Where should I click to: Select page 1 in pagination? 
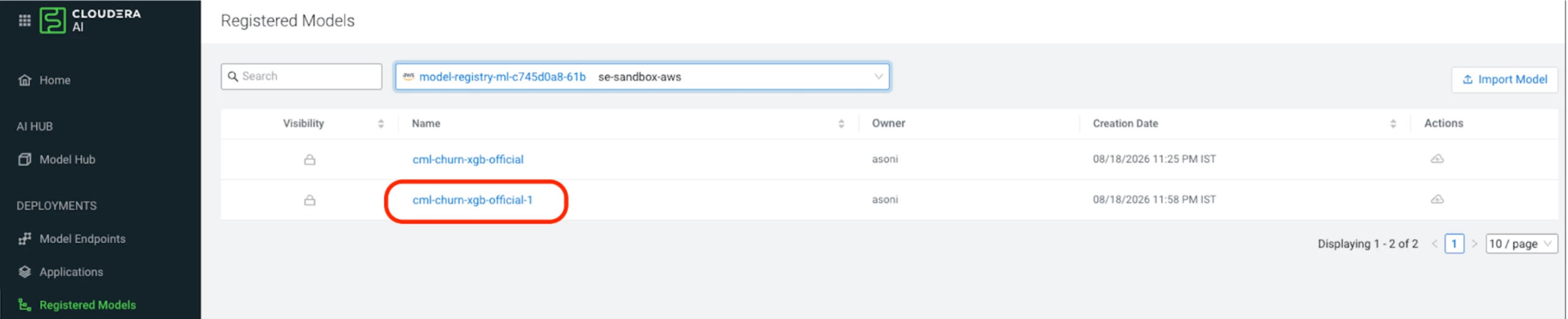1454,244
